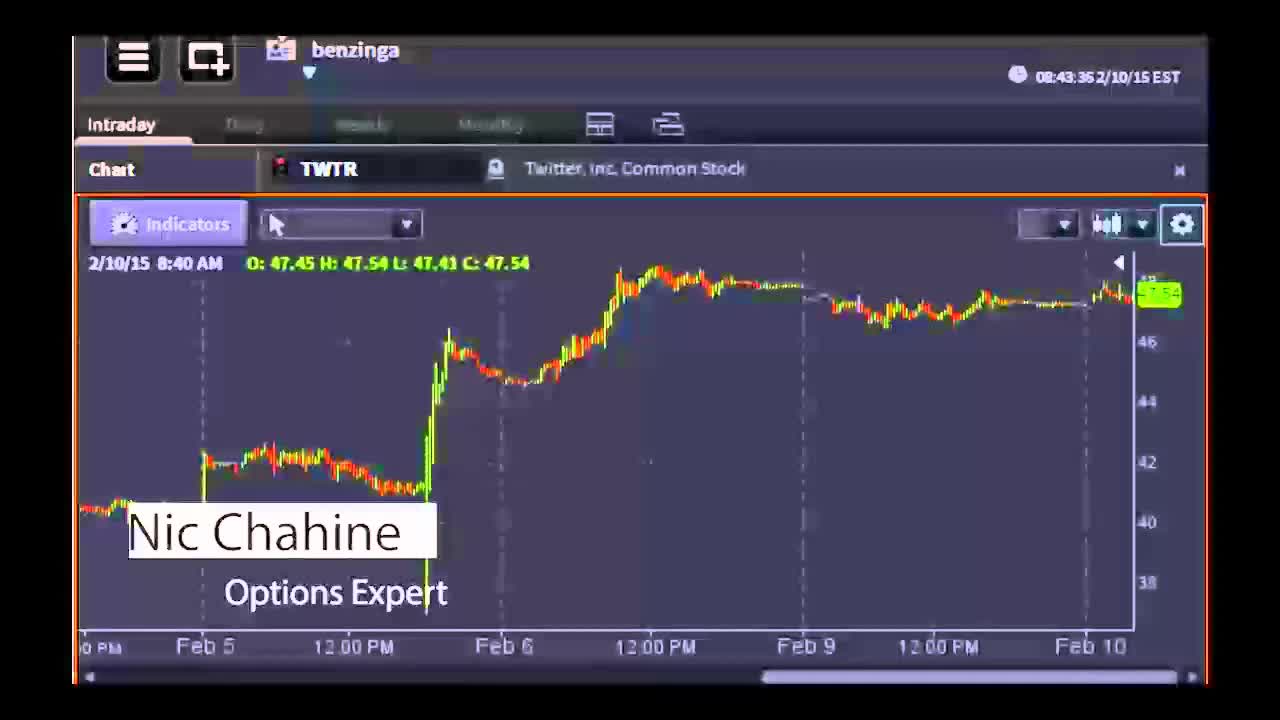Close the Chart panel
The image size is (1280, 720).
click(x=1179, y=171)
